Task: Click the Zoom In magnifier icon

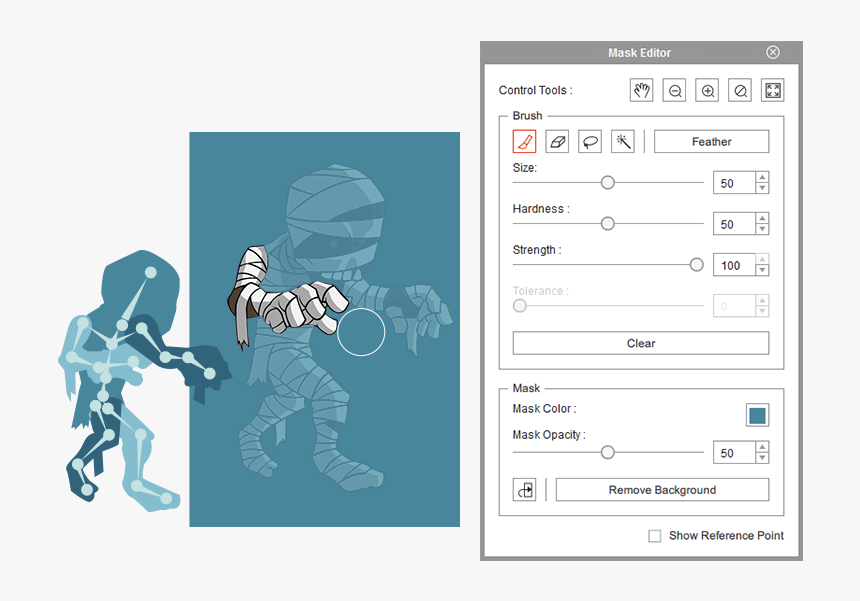Action: [708, 91]
